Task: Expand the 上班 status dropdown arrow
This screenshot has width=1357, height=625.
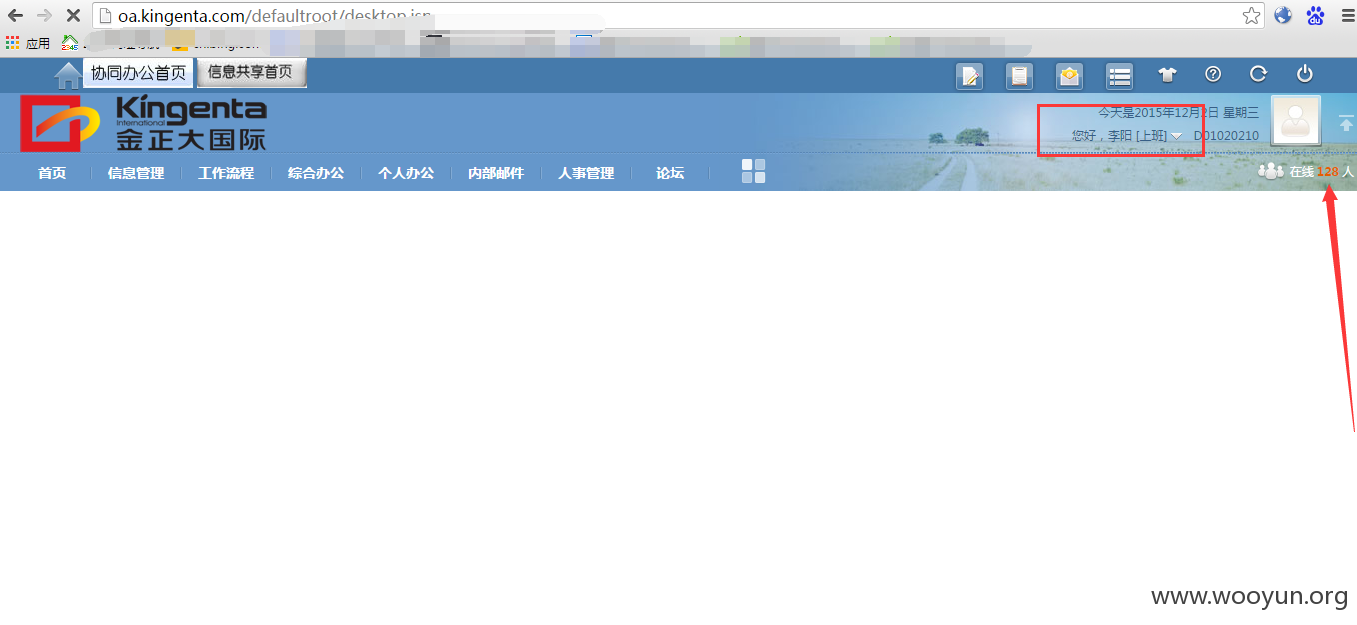Action: click(x=1177, y=136)
